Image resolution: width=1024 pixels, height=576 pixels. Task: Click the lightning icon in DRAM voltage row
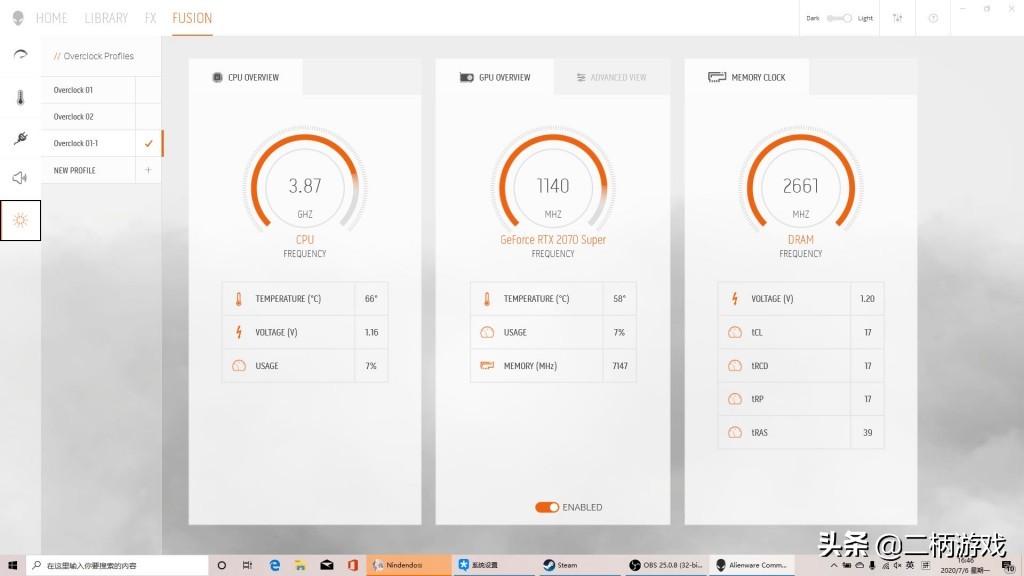[x=735, y=298]
